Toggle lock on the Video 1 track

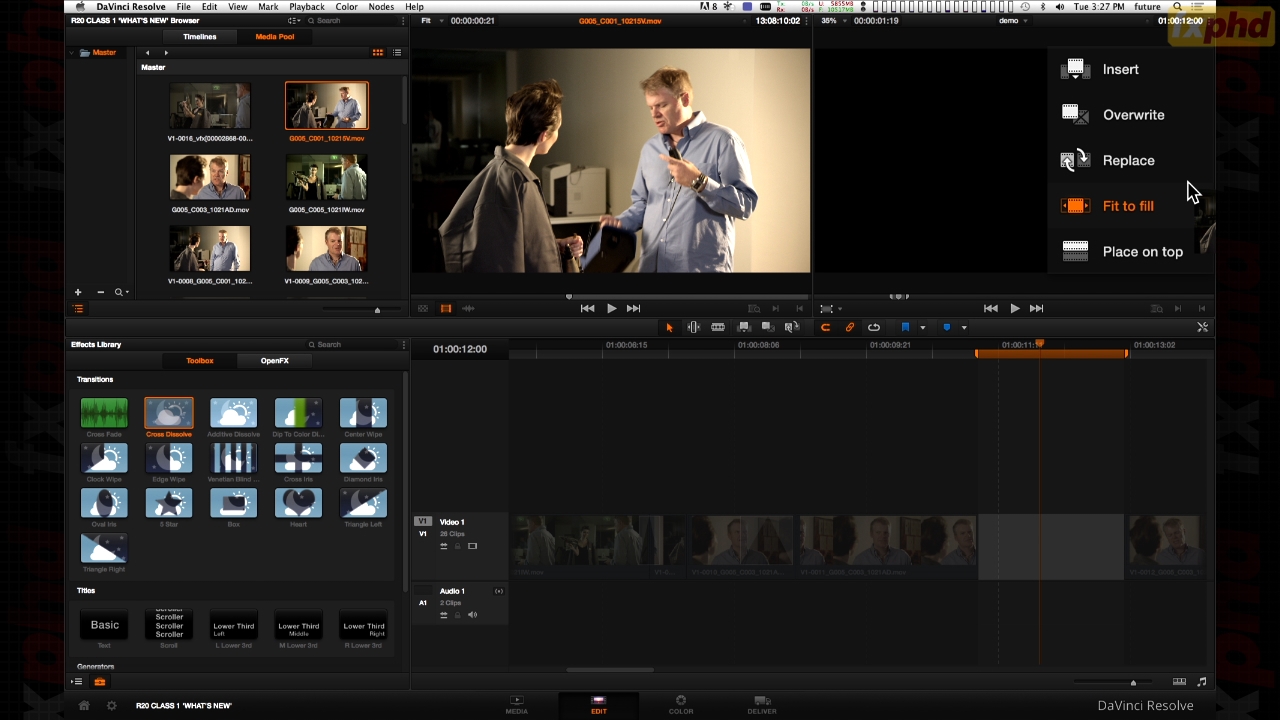pyautogui.click(x=458, y=546)
